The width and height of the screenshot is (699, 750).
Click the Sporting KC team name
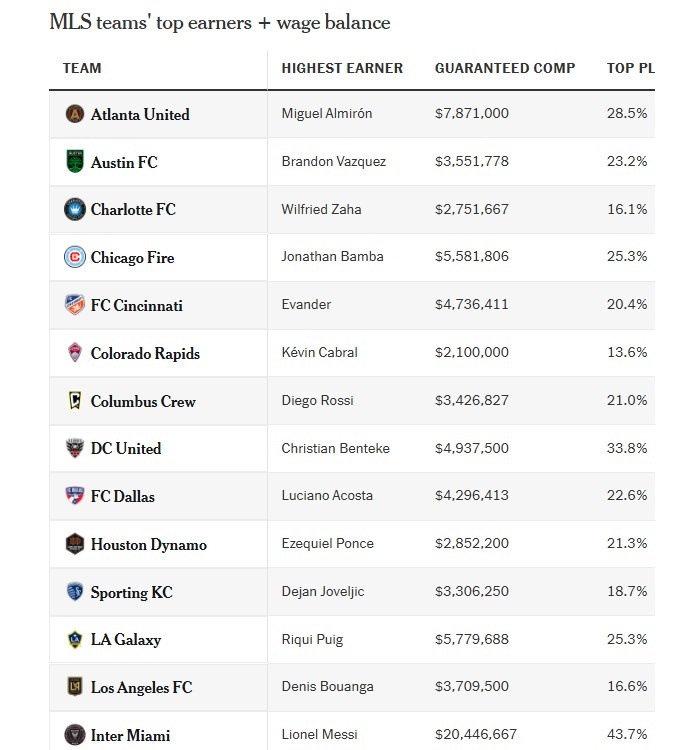pos(131,592)
